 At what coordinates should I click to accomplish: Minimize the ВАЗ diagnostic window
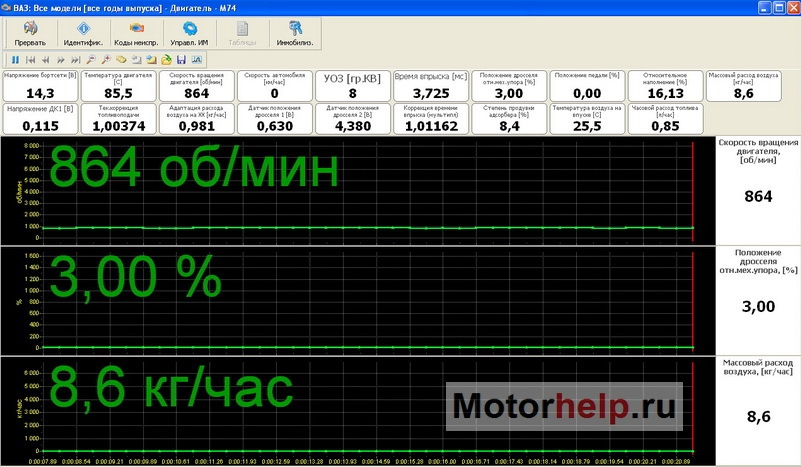point(765,8)
